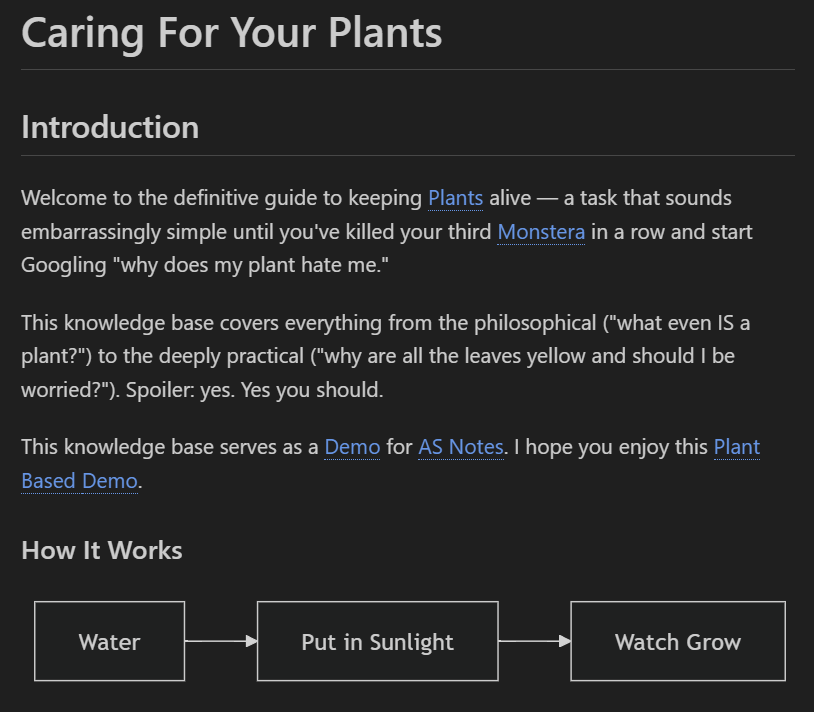Screen dimensions: 814x712
Task: Click the Caring For Your Plants title
Action: click(231, 33)
